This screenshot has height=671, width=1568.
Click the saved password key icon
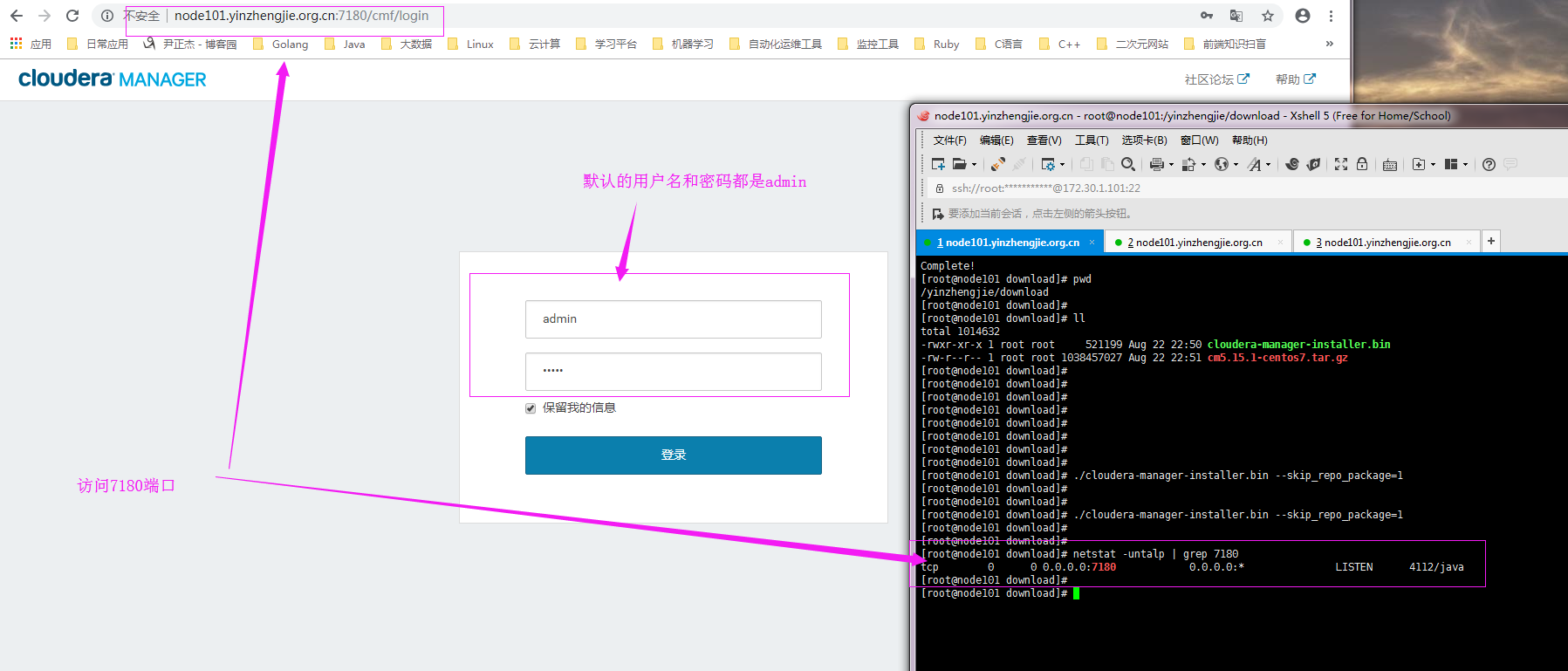[x=1207, y=16]
